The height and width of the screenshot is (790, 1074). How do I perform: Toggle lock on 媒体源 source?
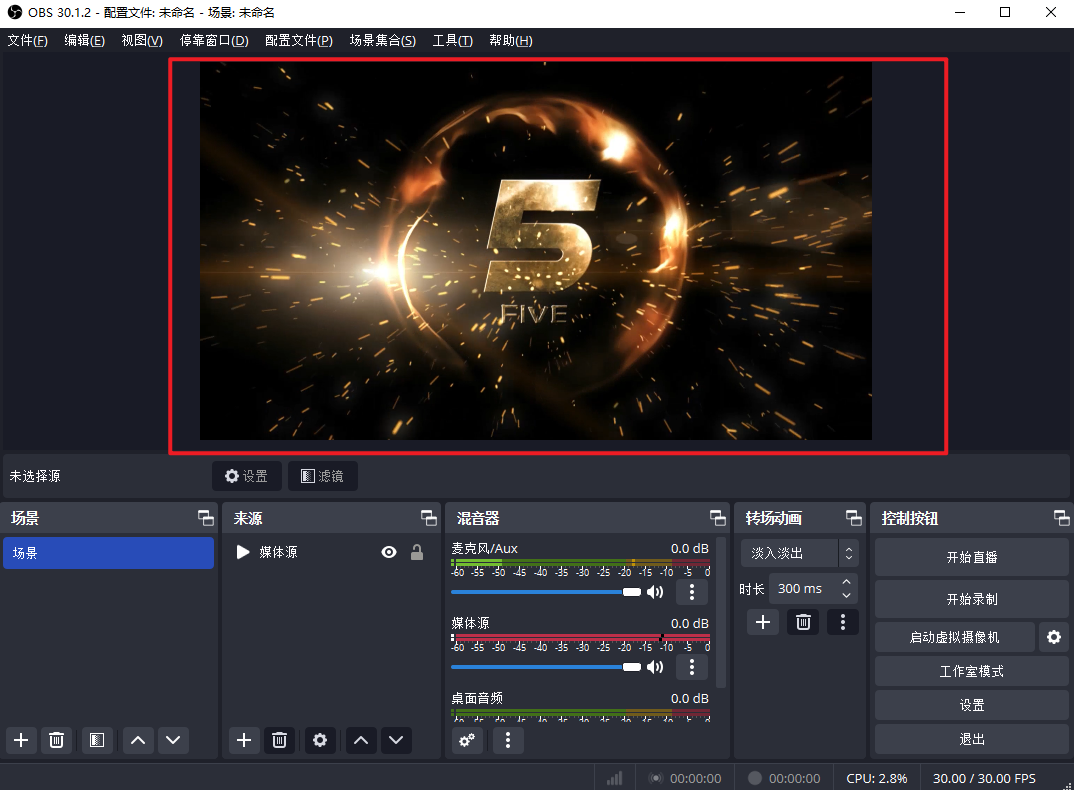coord(417,552)
